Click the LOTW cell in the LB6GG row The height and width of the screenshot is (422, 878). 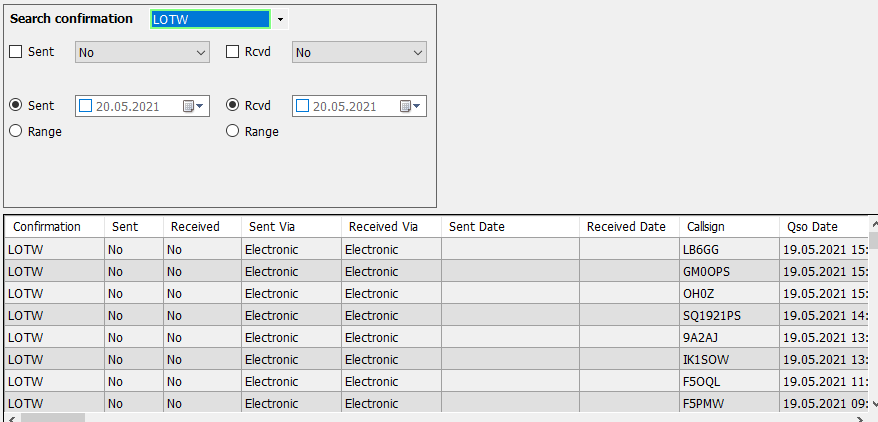tap(55, 249)
